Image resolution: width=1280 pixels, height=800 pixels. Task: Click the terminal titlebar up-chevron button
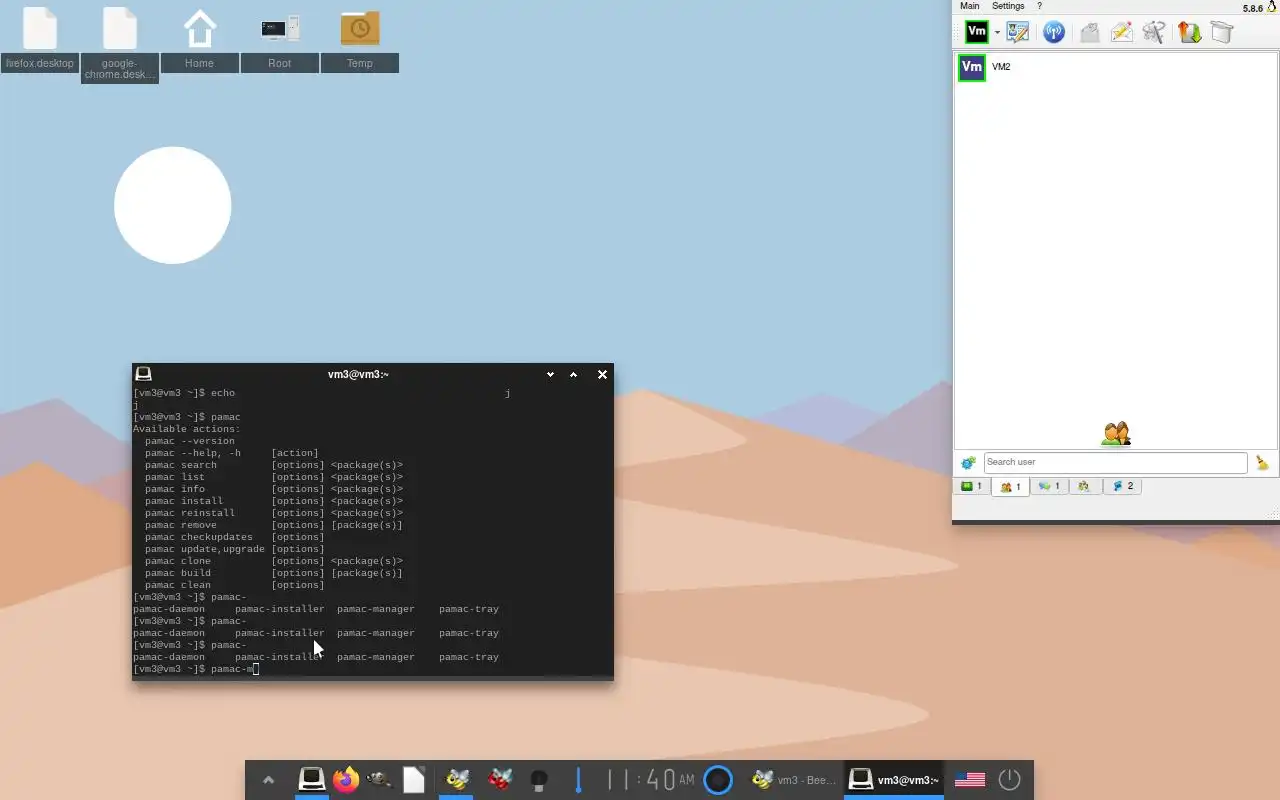[x=574, y=374]
